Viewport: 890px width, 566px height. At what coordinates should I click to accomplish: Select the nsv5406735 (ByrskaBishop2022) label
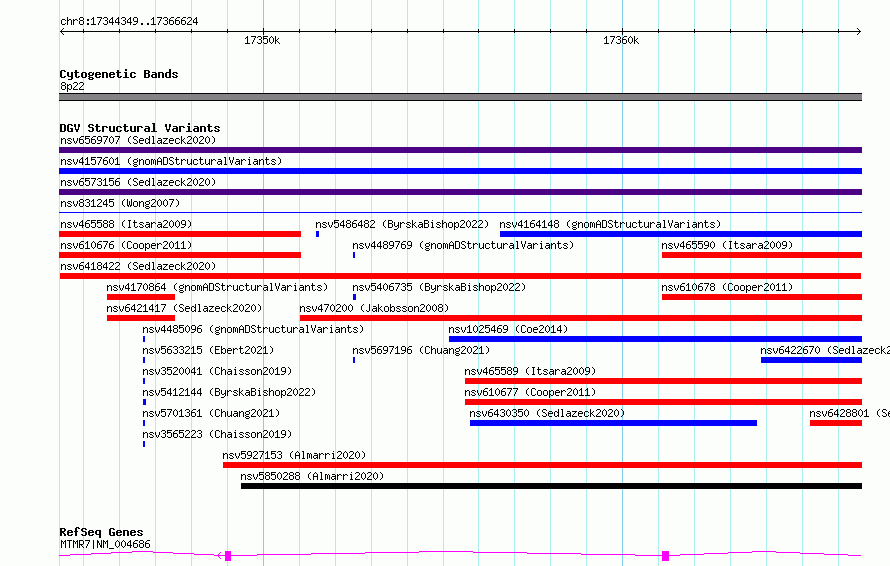pos(439,287)
